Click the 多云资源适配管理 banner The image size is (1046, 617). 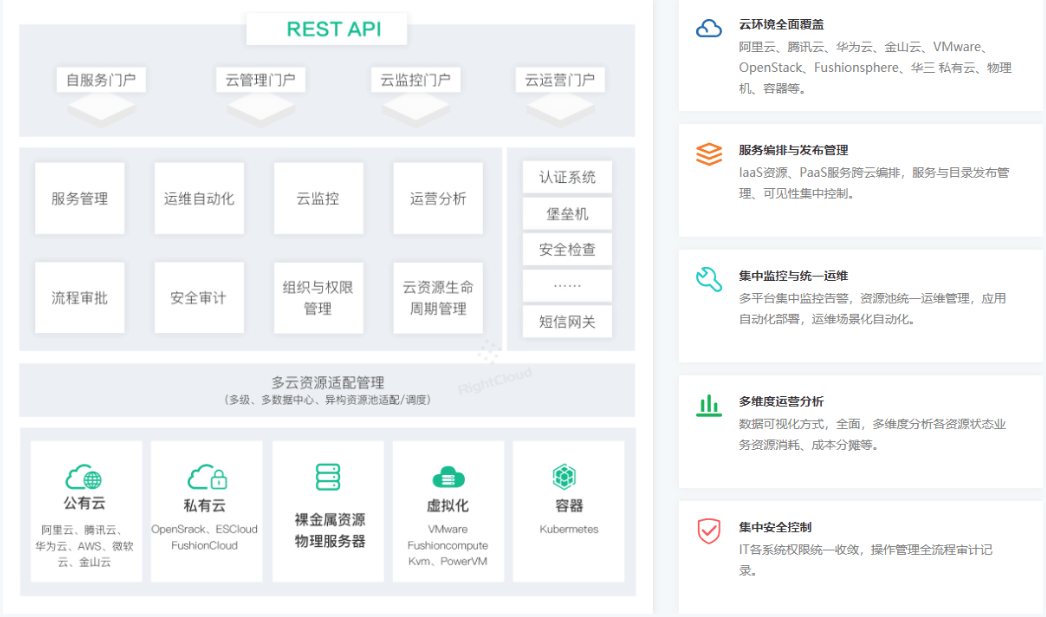(327, 390)
